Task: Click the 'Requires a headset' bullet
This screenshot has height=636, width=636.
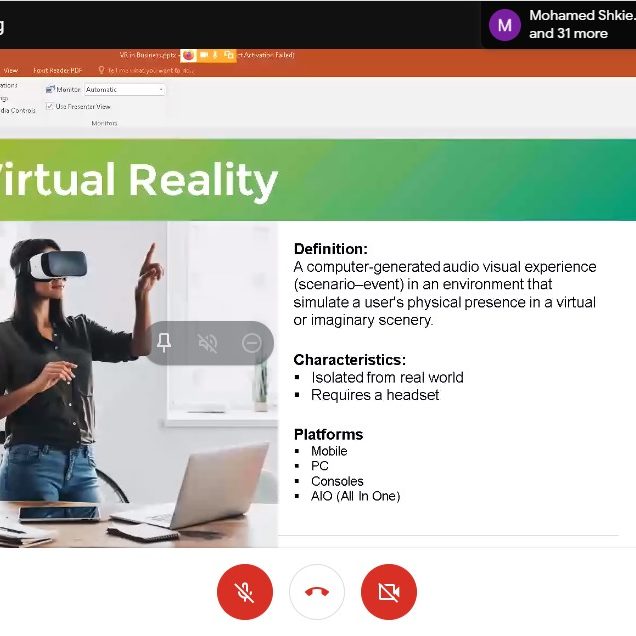Action: click(375, 395)
